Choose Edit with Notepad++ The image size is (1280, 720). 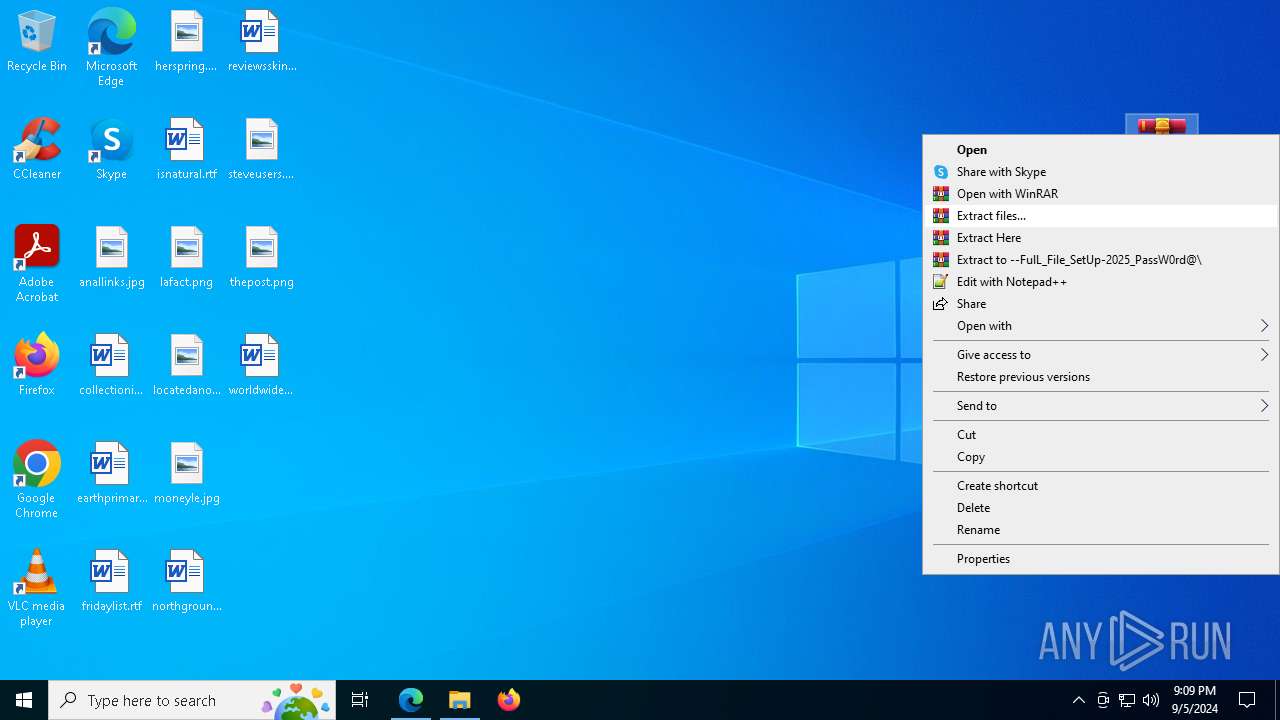point(1100,282)
